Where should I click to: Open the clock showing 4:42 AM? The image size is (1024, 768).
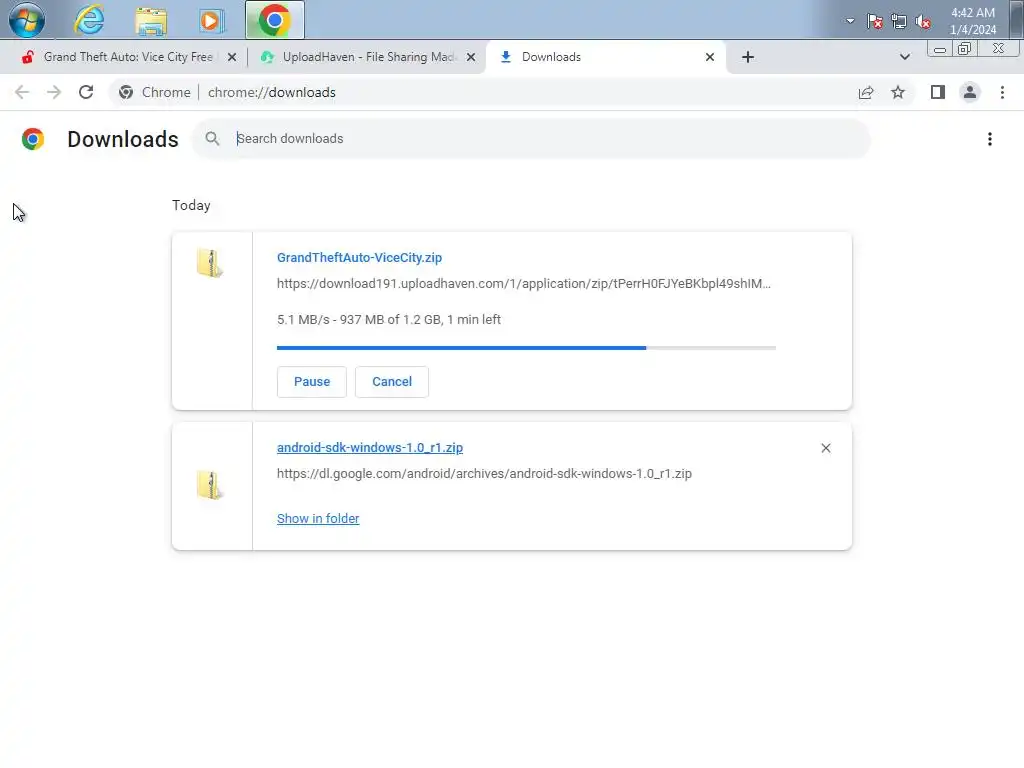[x=972, y=21]
